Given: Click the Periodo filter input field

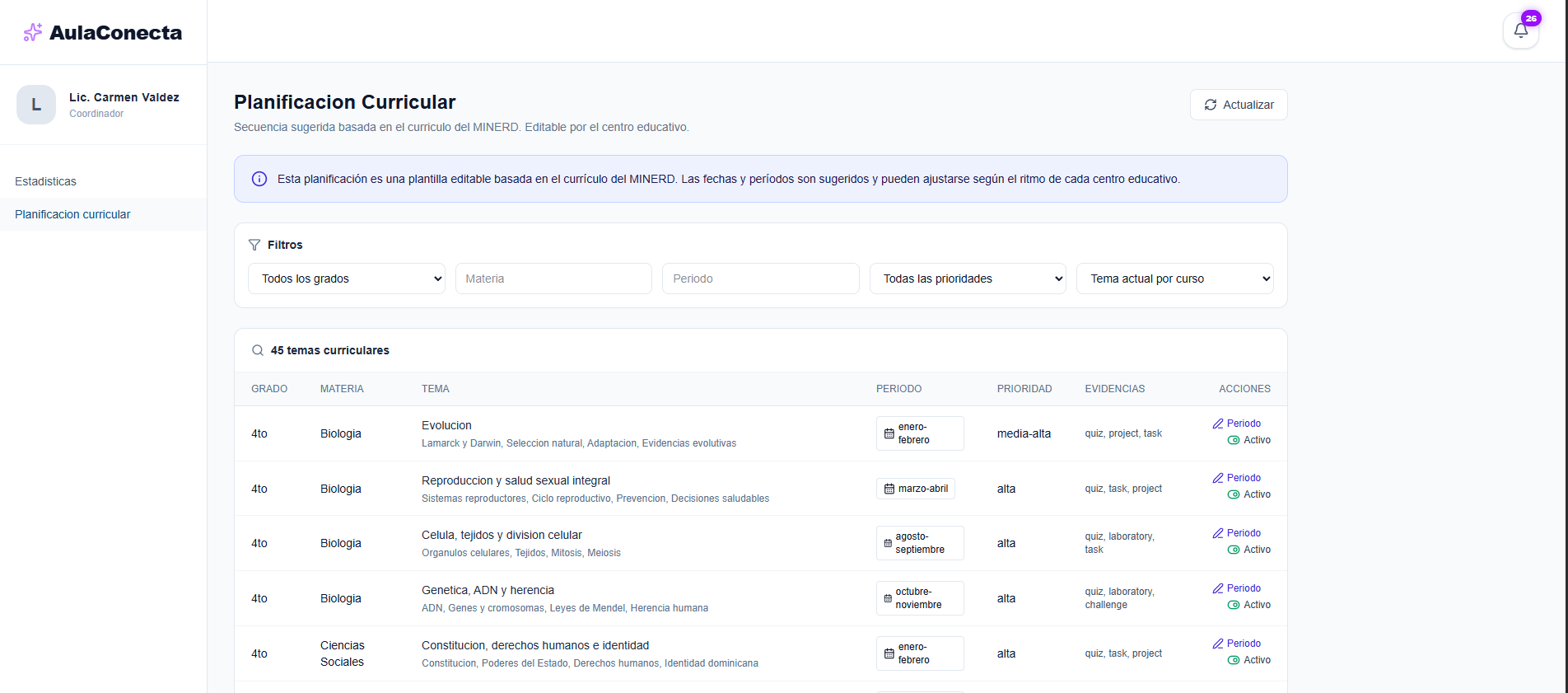Looking at the screenshot, I should [x=761, y=279].
